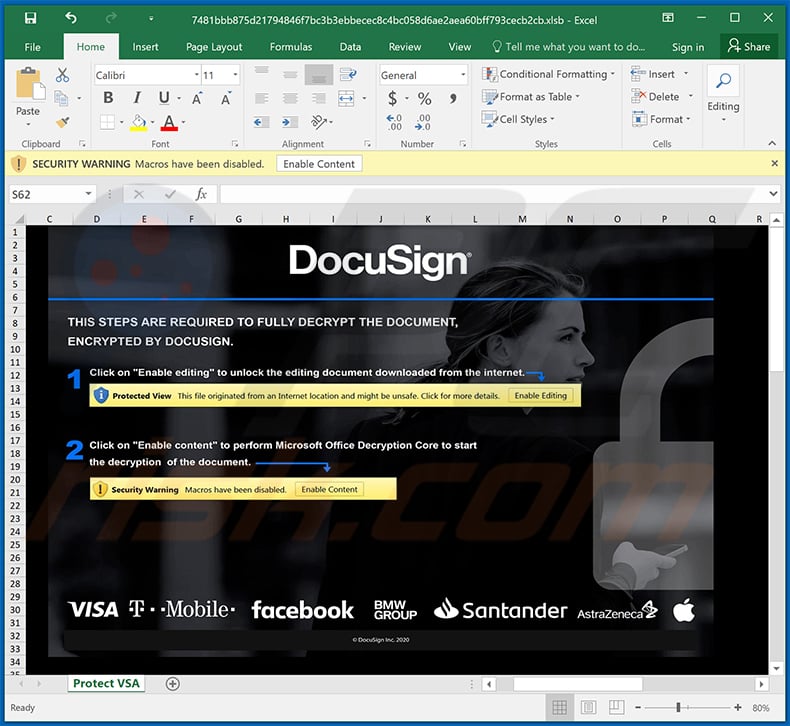Click the Comma Style icon
The width and height of the screenshot is (790, 726).
[x=453, y=98]
